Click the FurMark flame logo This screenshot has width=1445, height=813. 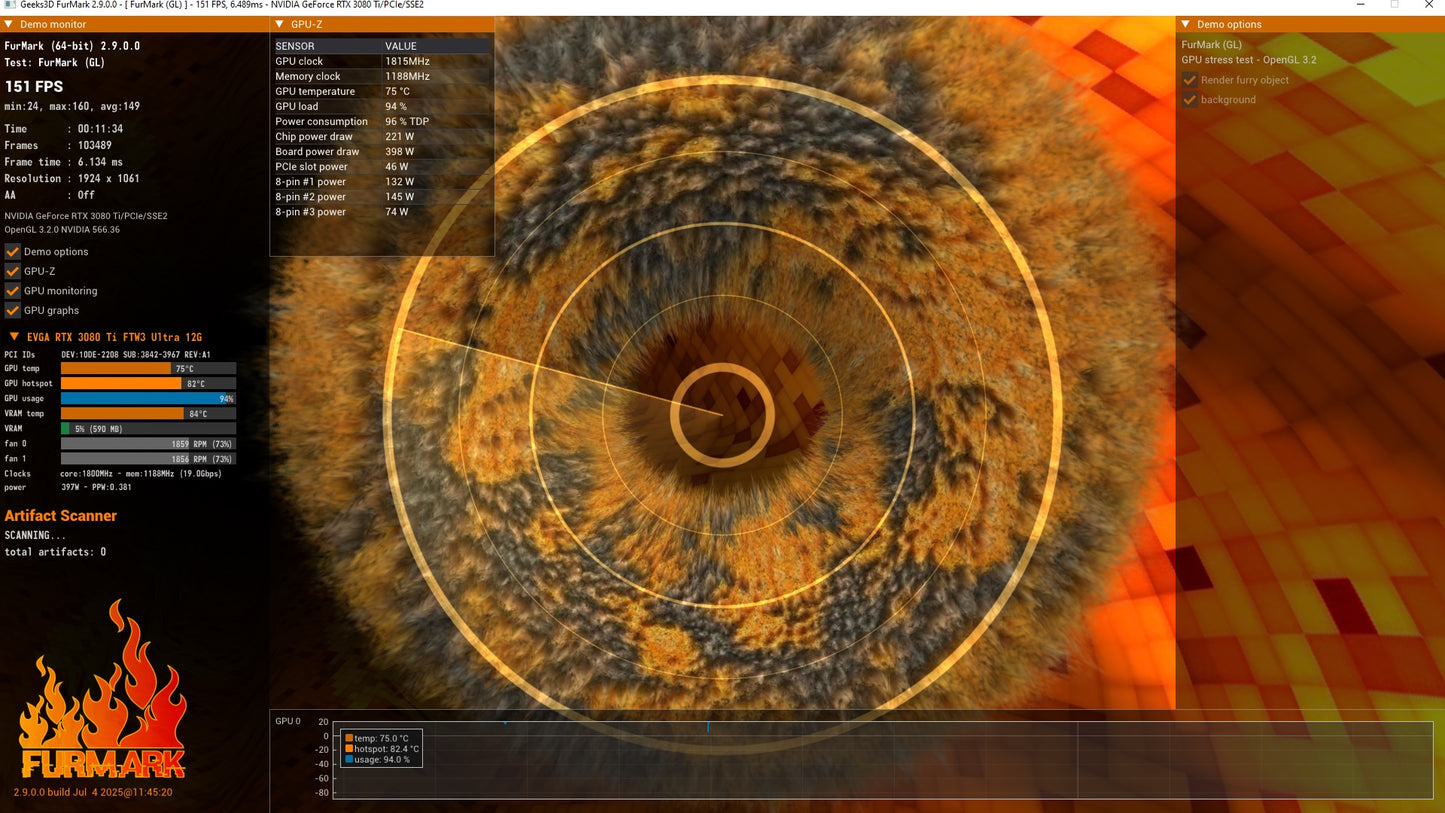pos(103,690)
